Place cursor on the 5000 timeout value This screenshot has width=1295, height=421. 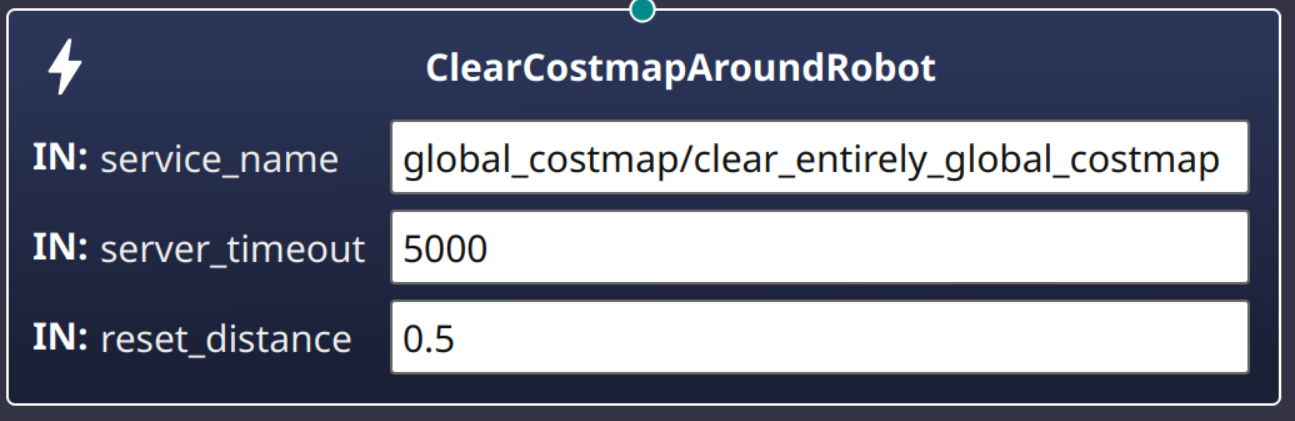pyautogui.click(x=445, y=248)
